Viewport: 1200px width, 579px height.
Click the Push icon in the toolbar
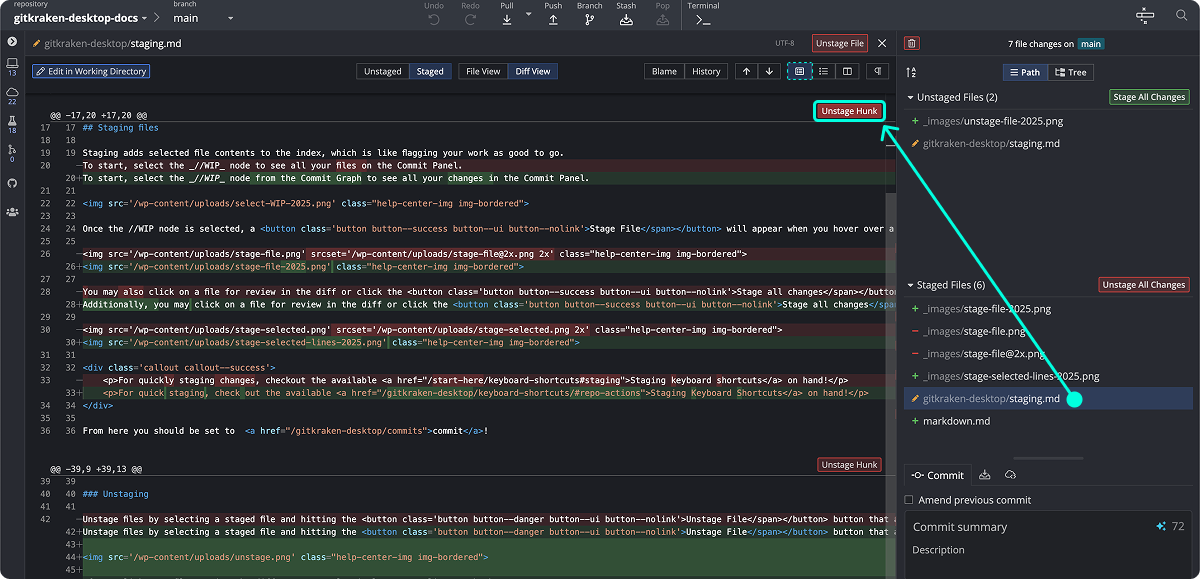tap(553, 18)
